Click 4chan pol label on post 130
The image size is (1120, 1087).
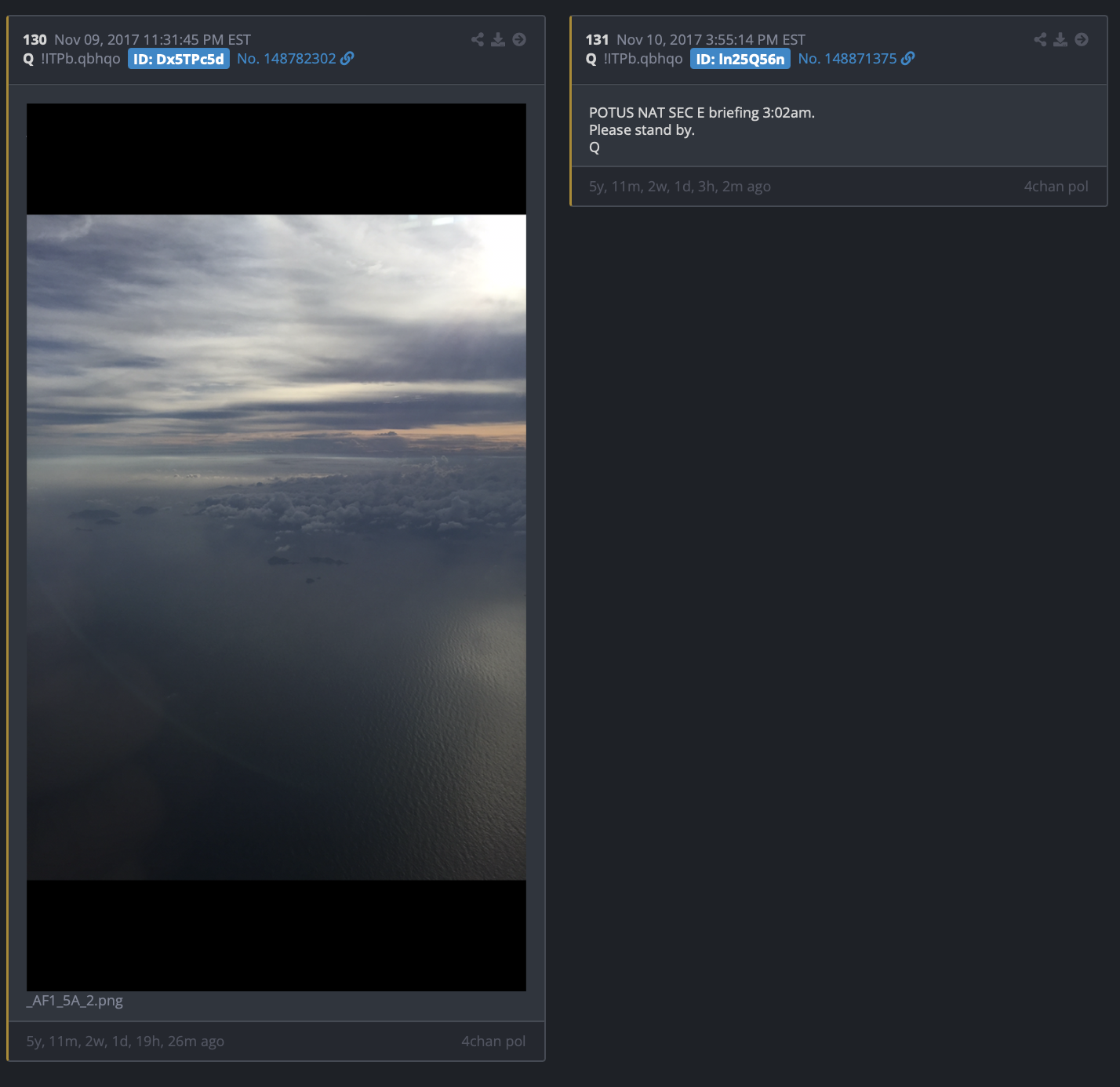click(493, 1042)
